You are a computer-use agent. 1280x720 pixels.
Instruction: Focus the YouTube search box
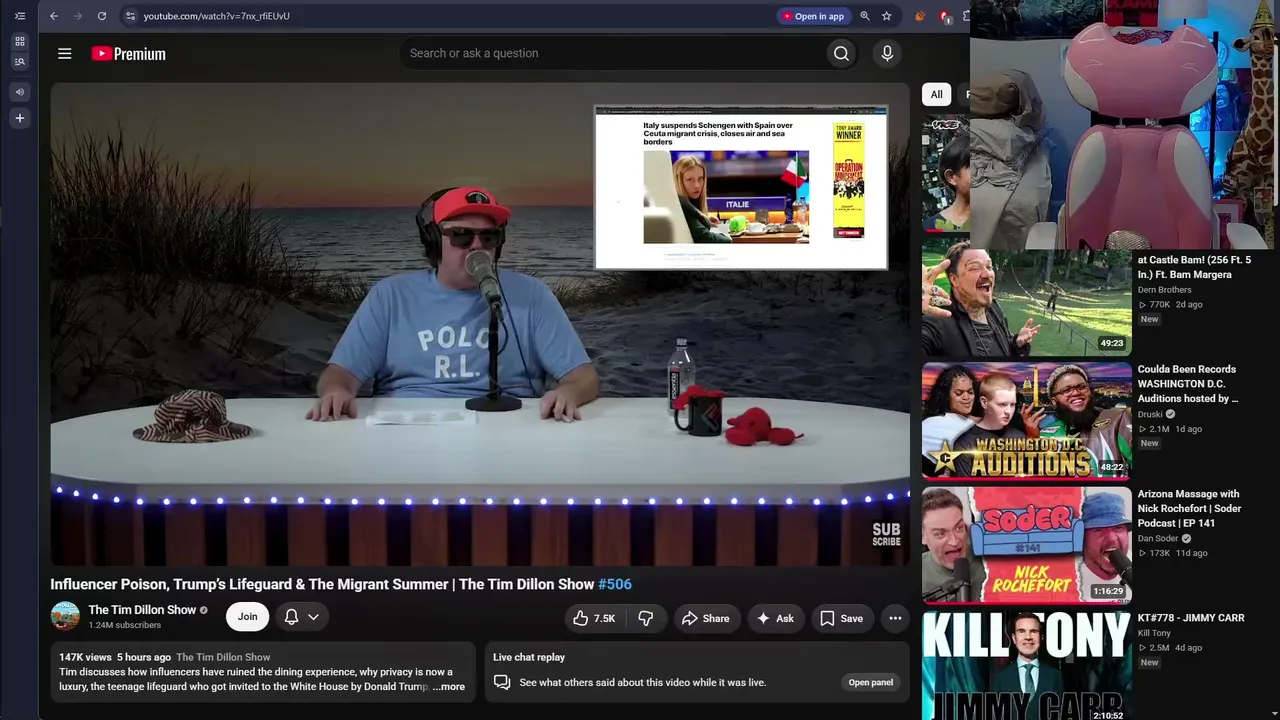click(x=610, y=54)
